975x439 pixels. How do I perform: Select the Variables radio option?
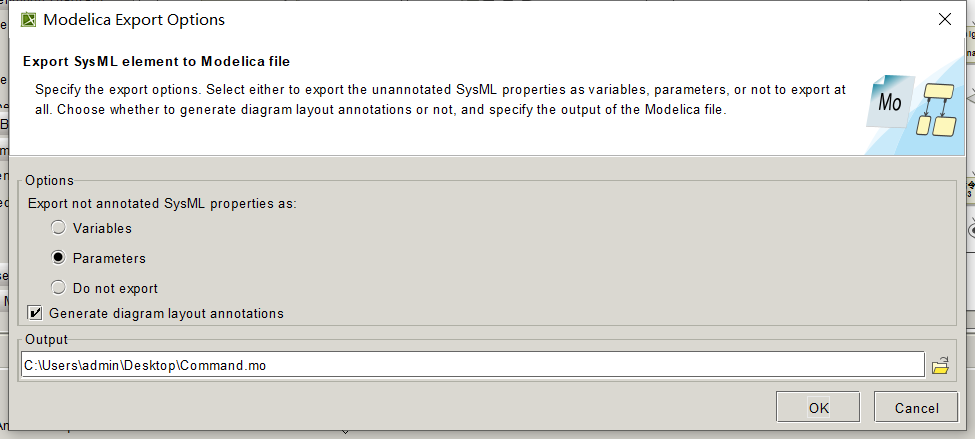[x=59, y=228]
